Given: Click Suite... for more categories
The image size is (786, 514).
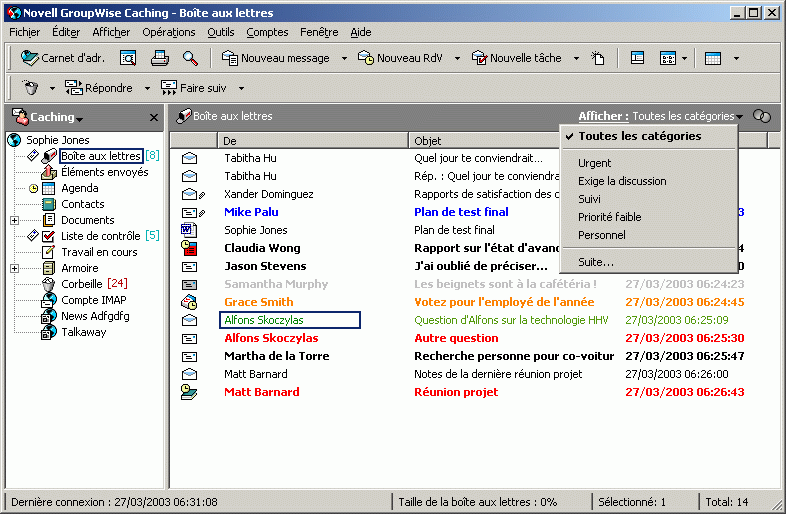Looking at the screenshot, I should [x=649, y=262].
